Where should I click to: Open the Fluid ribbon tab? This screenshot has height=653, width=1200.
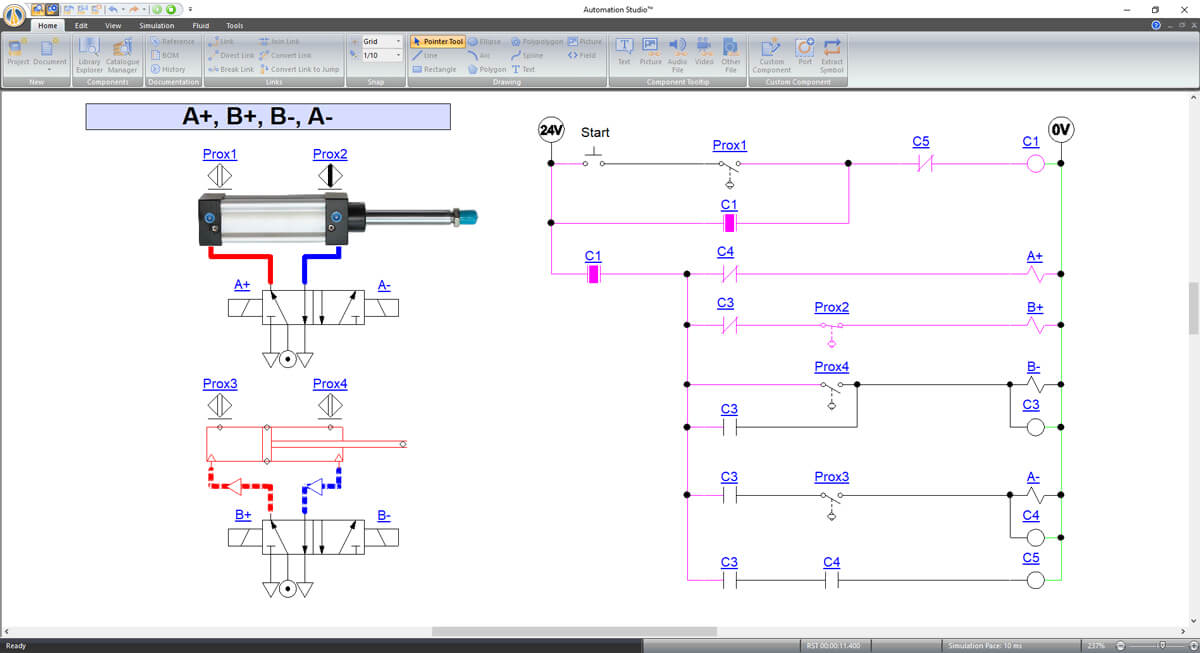pos(200,25)
